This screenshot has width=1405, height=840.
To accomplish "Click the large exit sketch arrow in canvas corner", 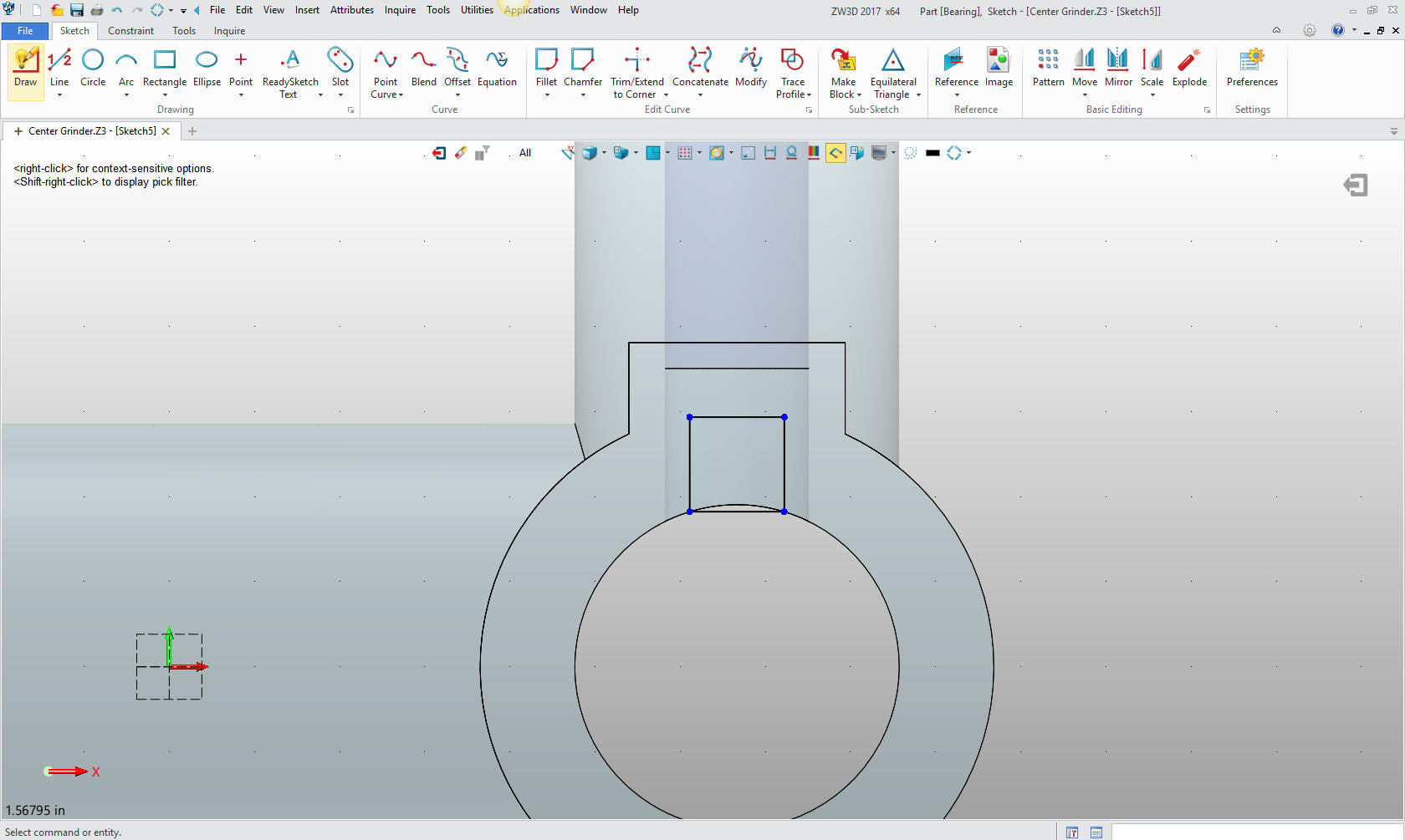I will click(1356, 186).
